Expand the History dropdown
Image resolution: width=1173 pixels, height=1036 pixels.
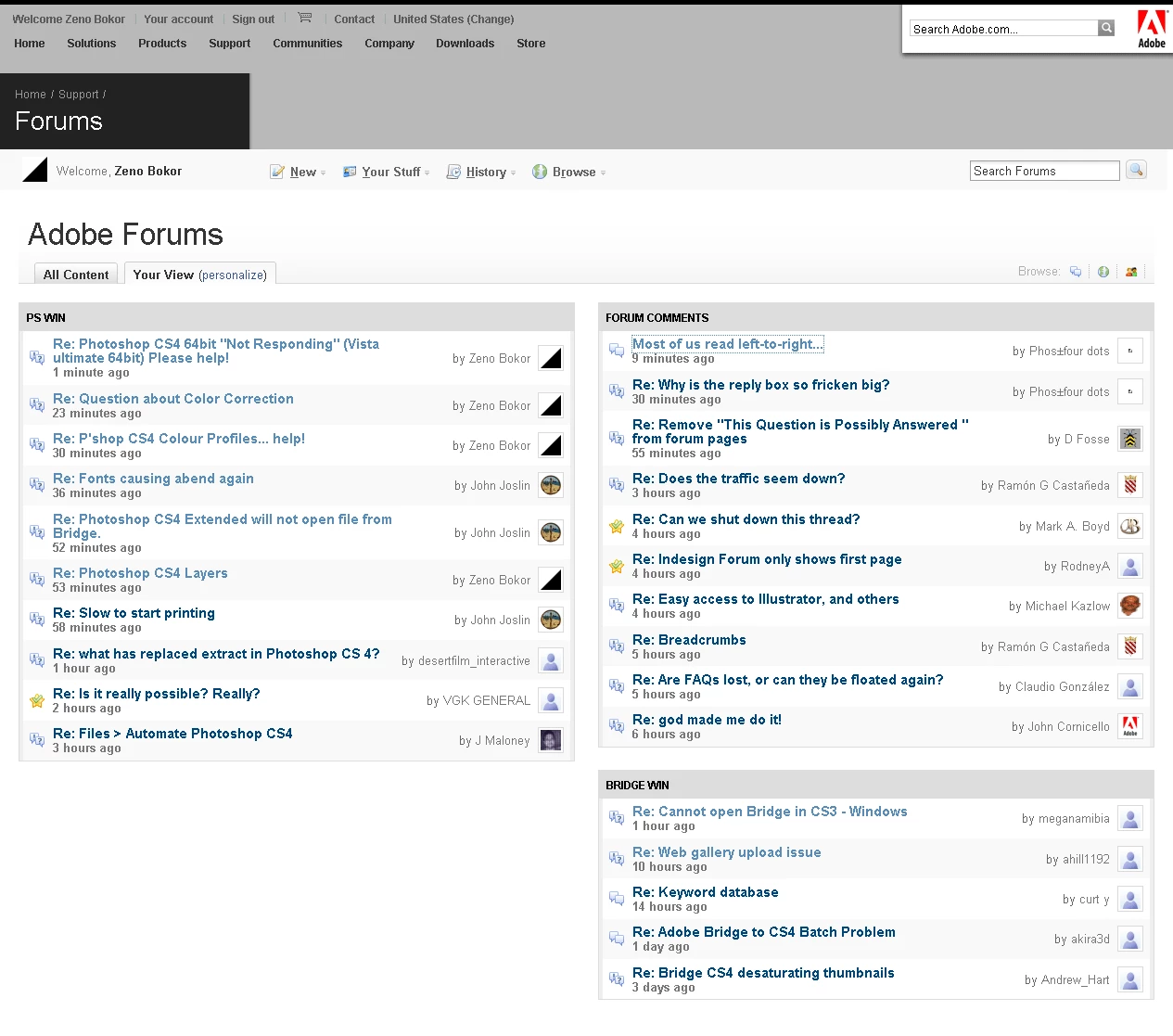coord(481,172)
